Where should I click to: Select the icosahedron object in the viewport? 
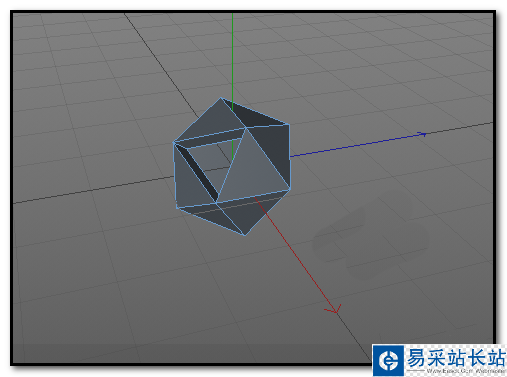point(232,166)
